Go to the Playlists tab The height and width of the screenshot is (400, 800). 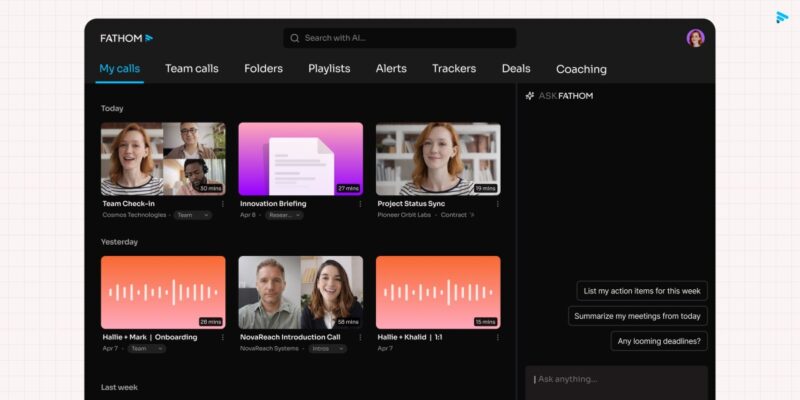tap(329, 69)
